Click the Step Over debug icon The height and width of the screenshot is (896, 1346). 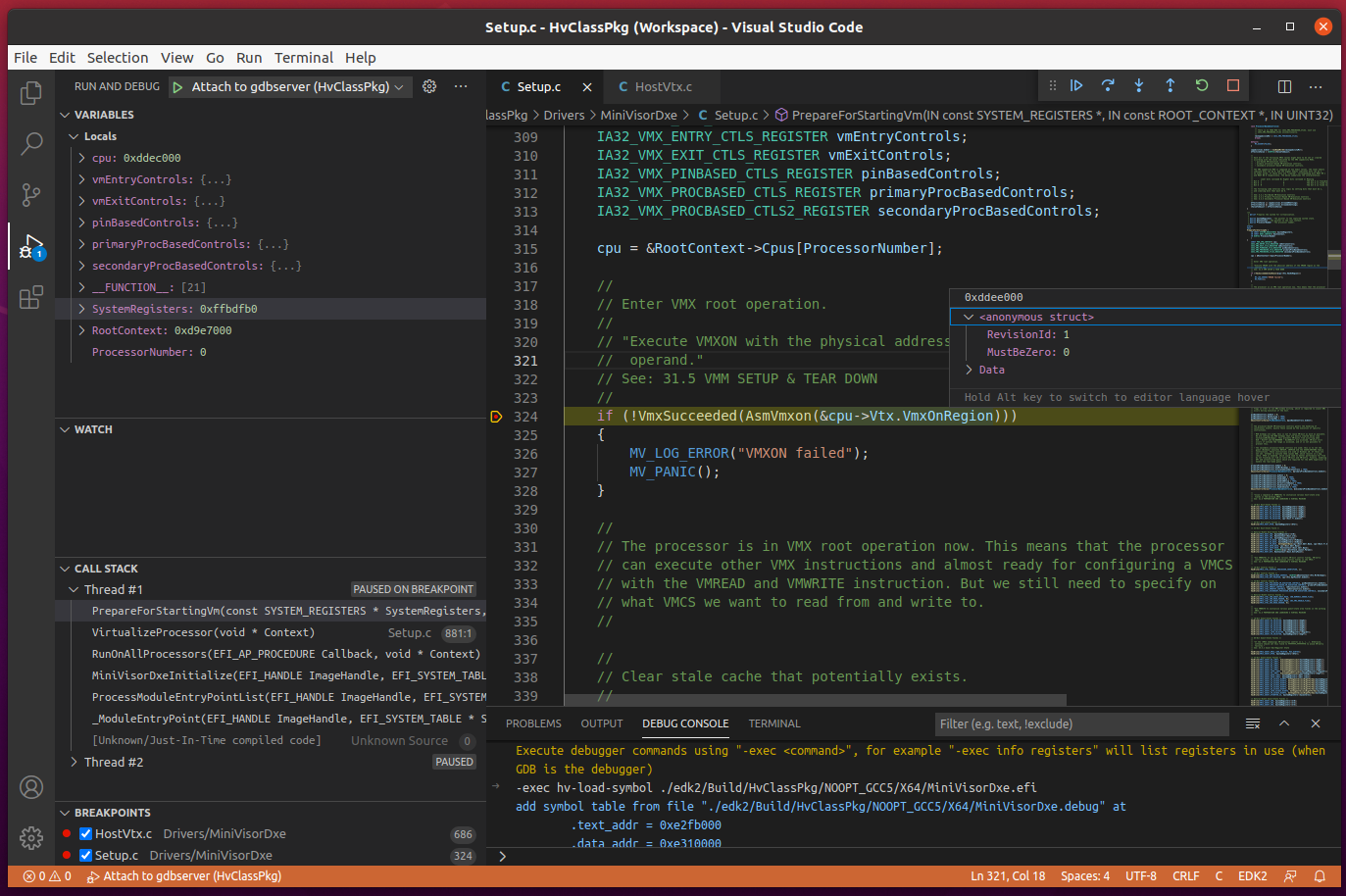[x=1108, y=86]
